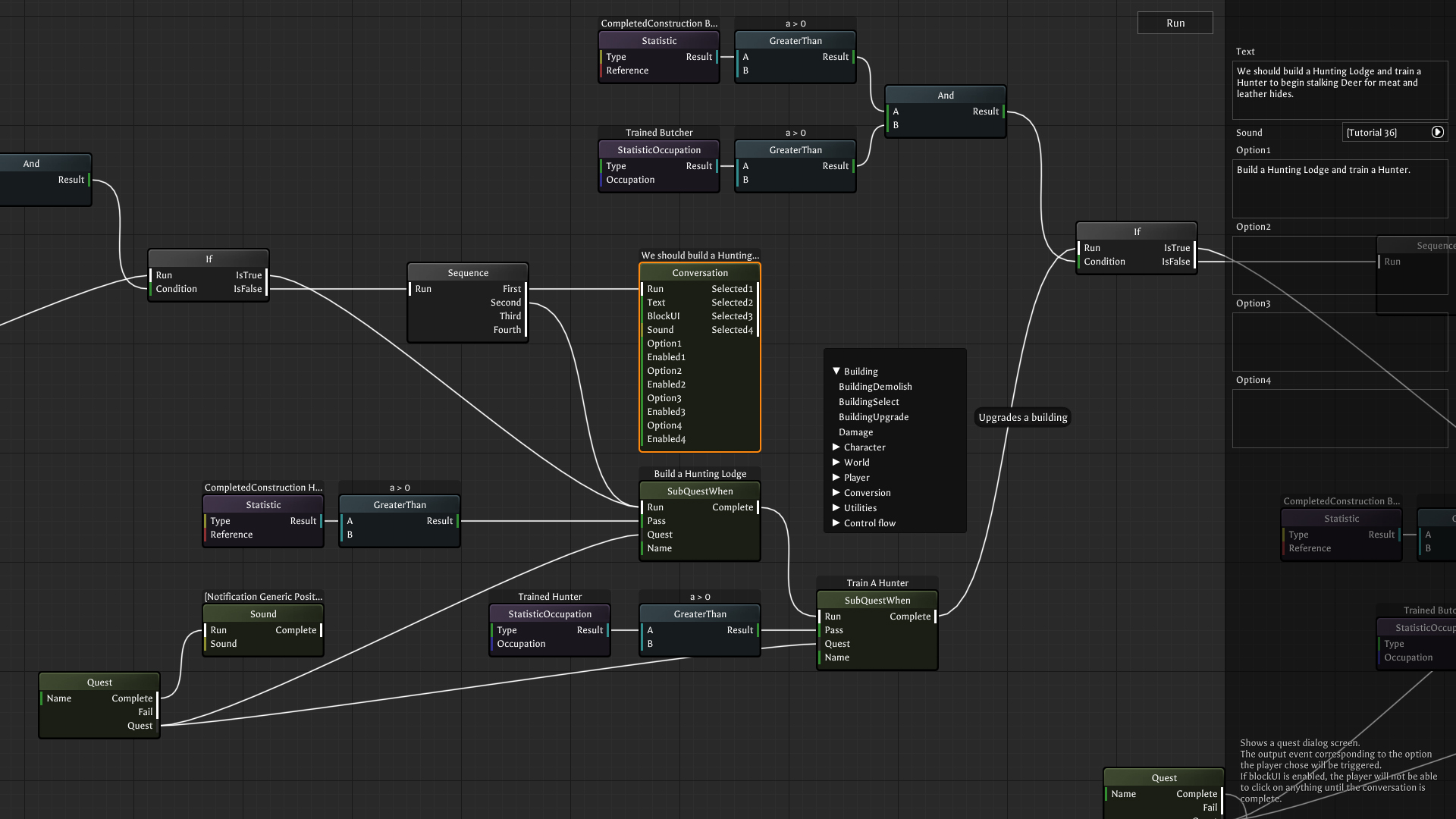Click the Run button at top right
This screenshot has height=819, width=1456.
1175,23
